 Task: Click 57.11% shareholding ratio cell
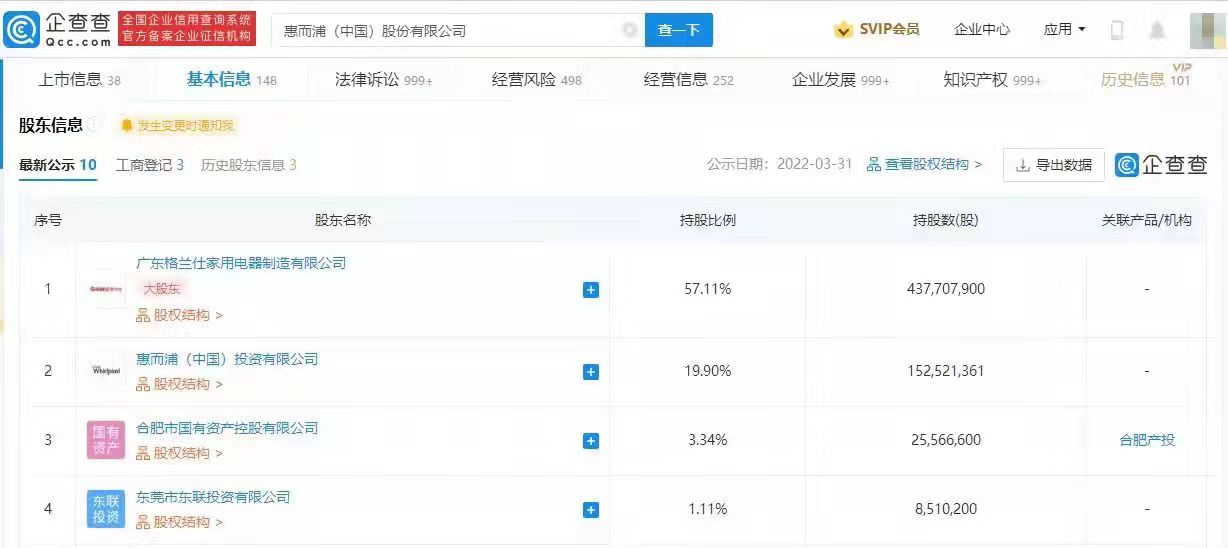point(708,289)
